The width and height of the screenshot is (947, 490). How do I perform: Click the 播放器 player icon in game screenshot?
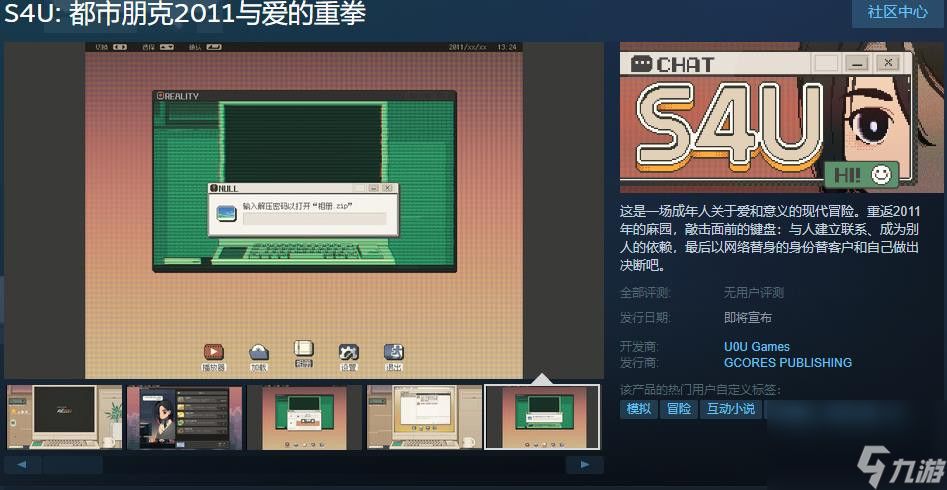(x=213, y=352)
